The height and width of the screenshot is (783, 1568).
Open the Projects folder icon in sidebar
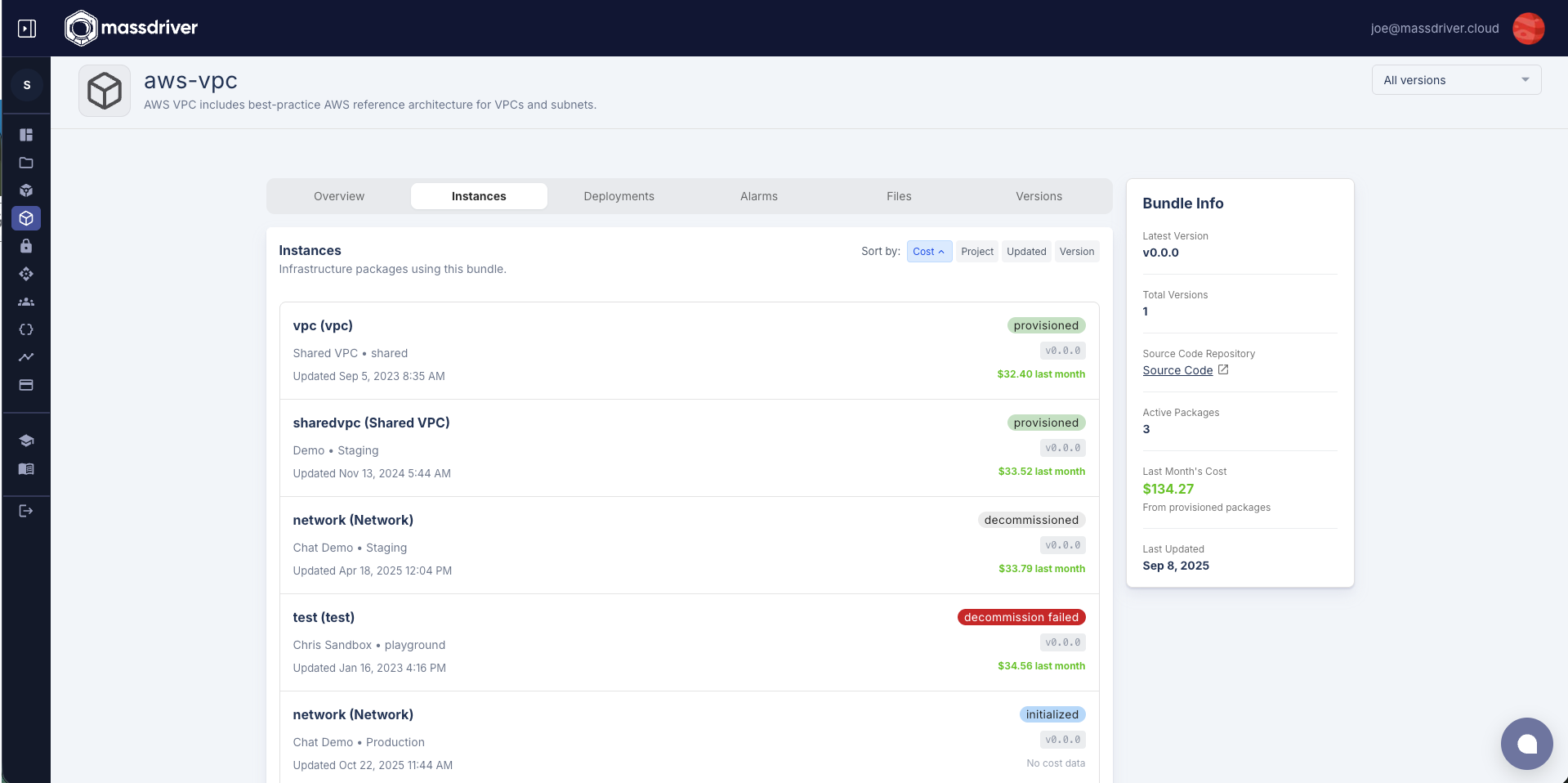(26, 163)
